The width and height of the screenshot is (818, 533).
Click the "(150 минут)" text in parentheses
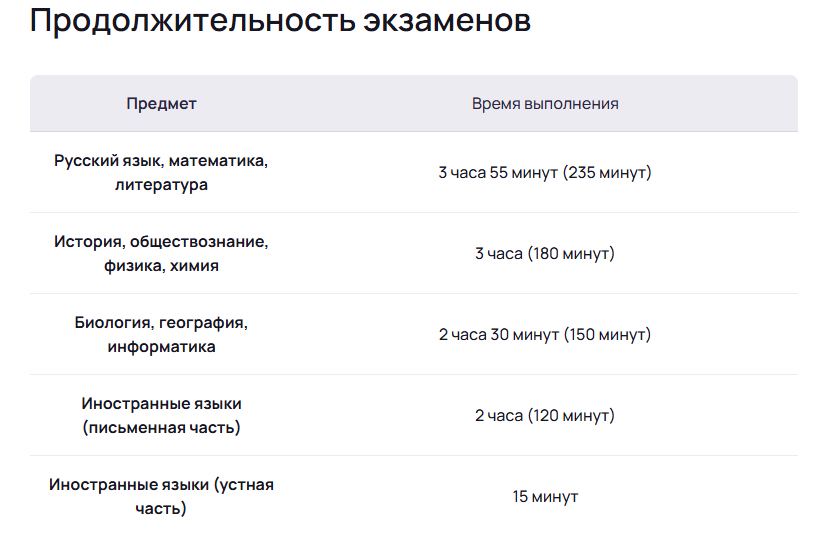pos(607,335)
